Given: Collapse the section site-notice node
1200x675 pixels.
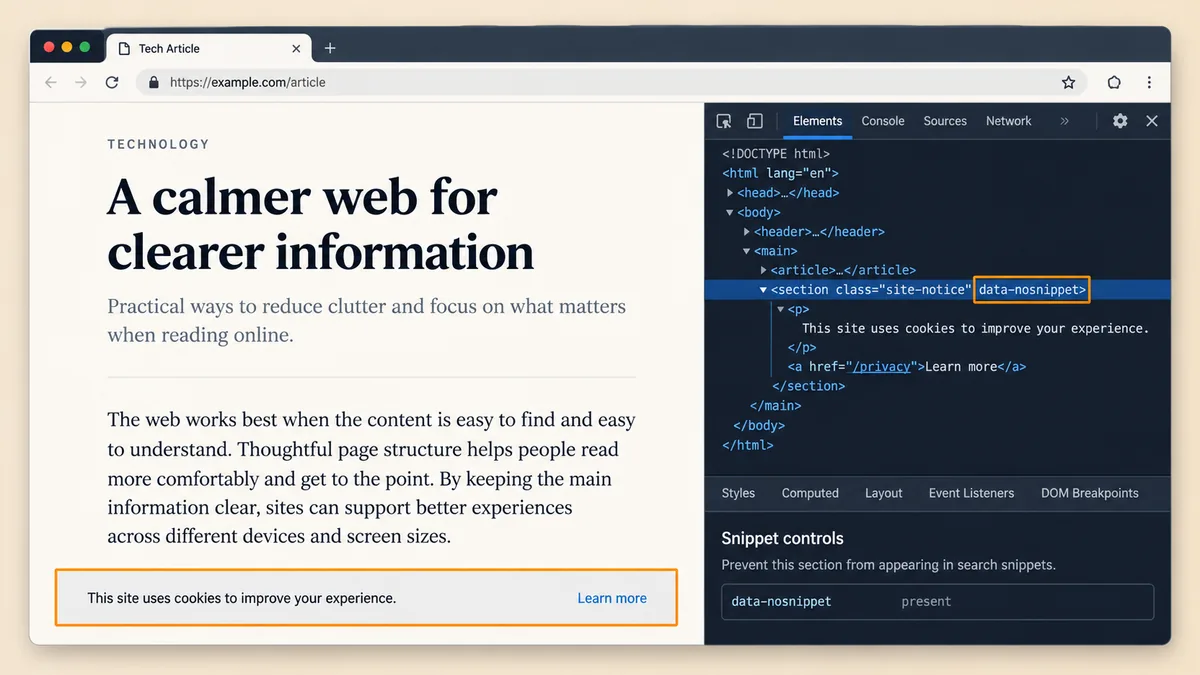Looking at the screenshot, I should [764, 290].
